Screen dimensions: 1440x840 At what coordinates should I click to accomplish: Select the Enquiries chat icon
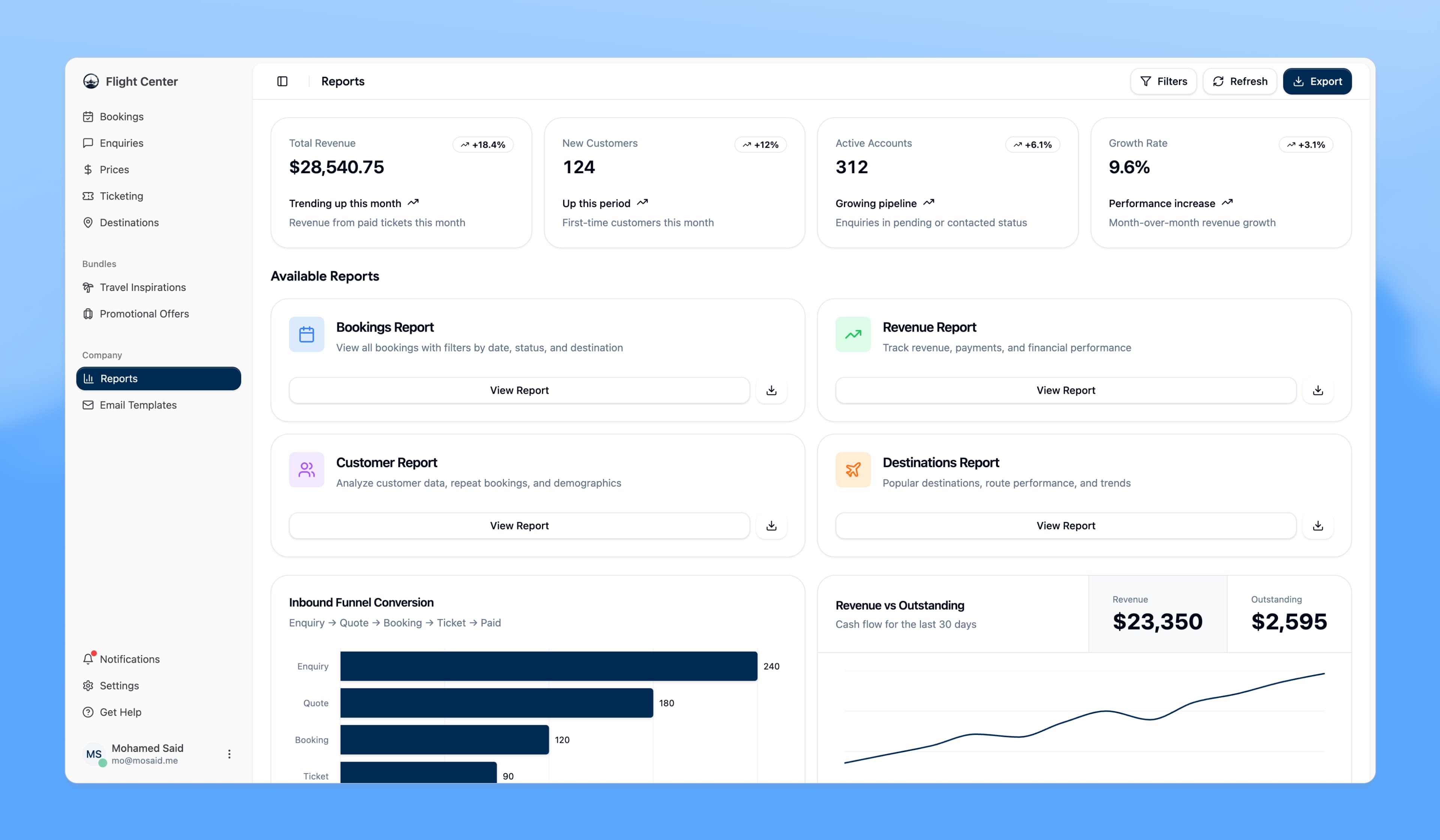click(x=88, y=143)
